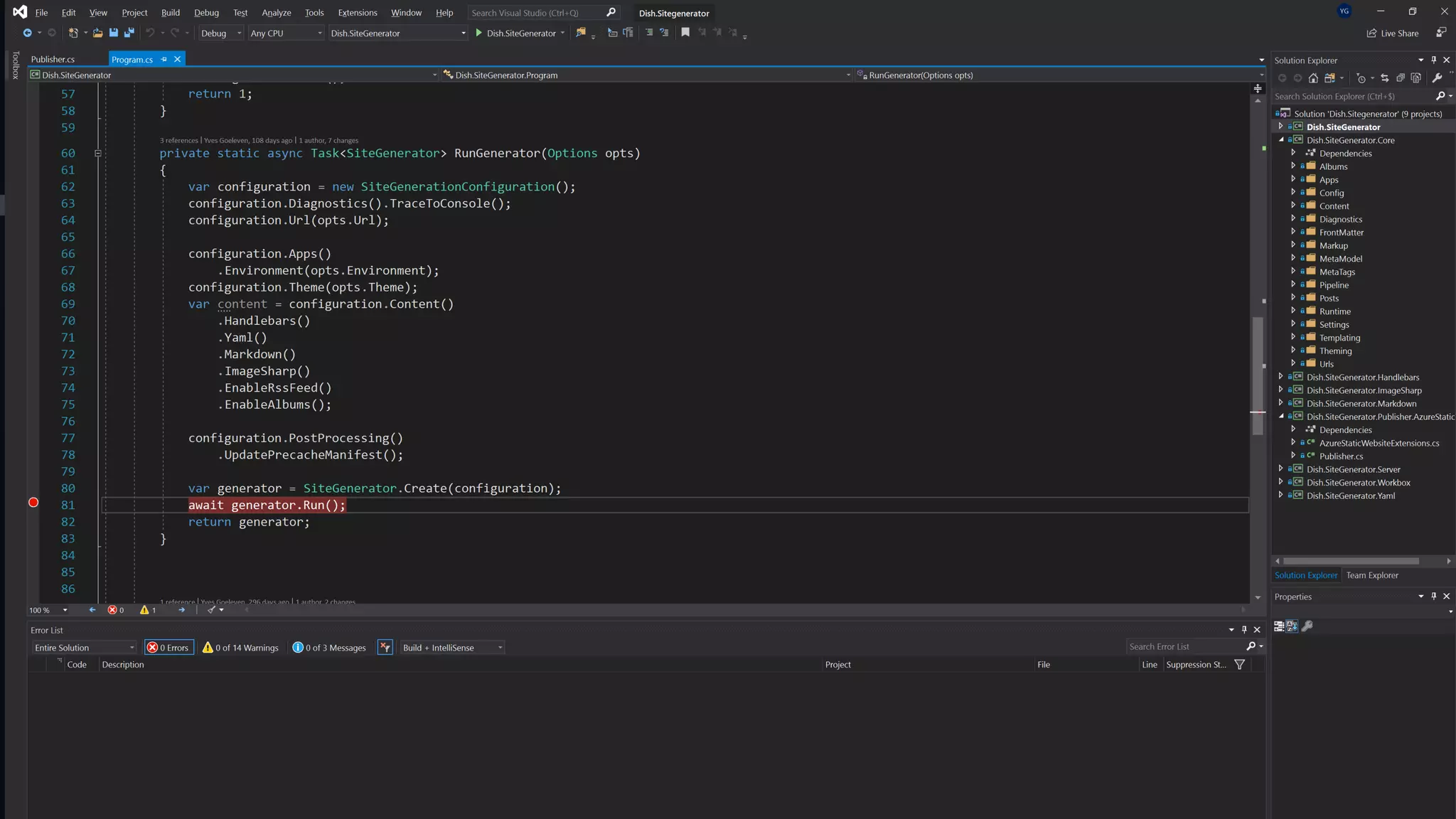Click the bookmark icon in toolbar
1456x819 pixels.
(x=685, y=33)
